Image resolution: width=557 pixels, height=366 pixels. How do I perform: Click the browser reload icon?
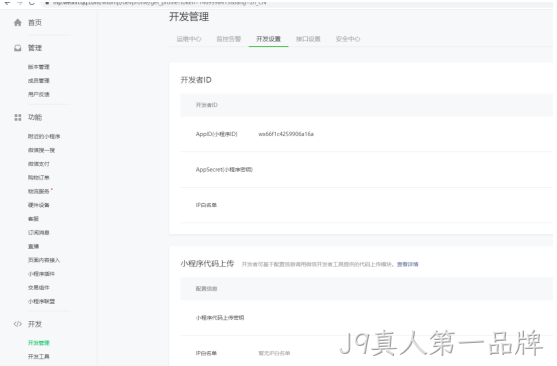pos(32,2)
